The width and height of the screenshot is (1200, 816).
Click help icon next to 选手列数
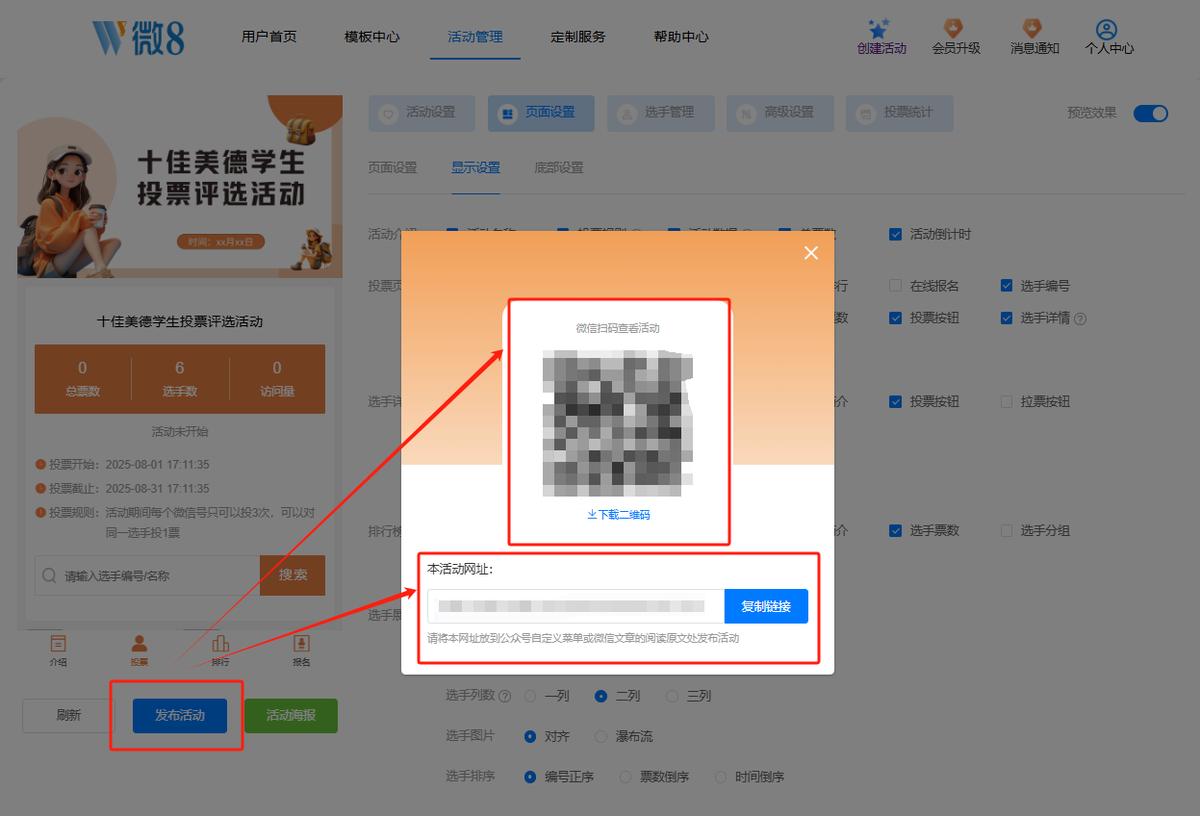click(504, 696)
